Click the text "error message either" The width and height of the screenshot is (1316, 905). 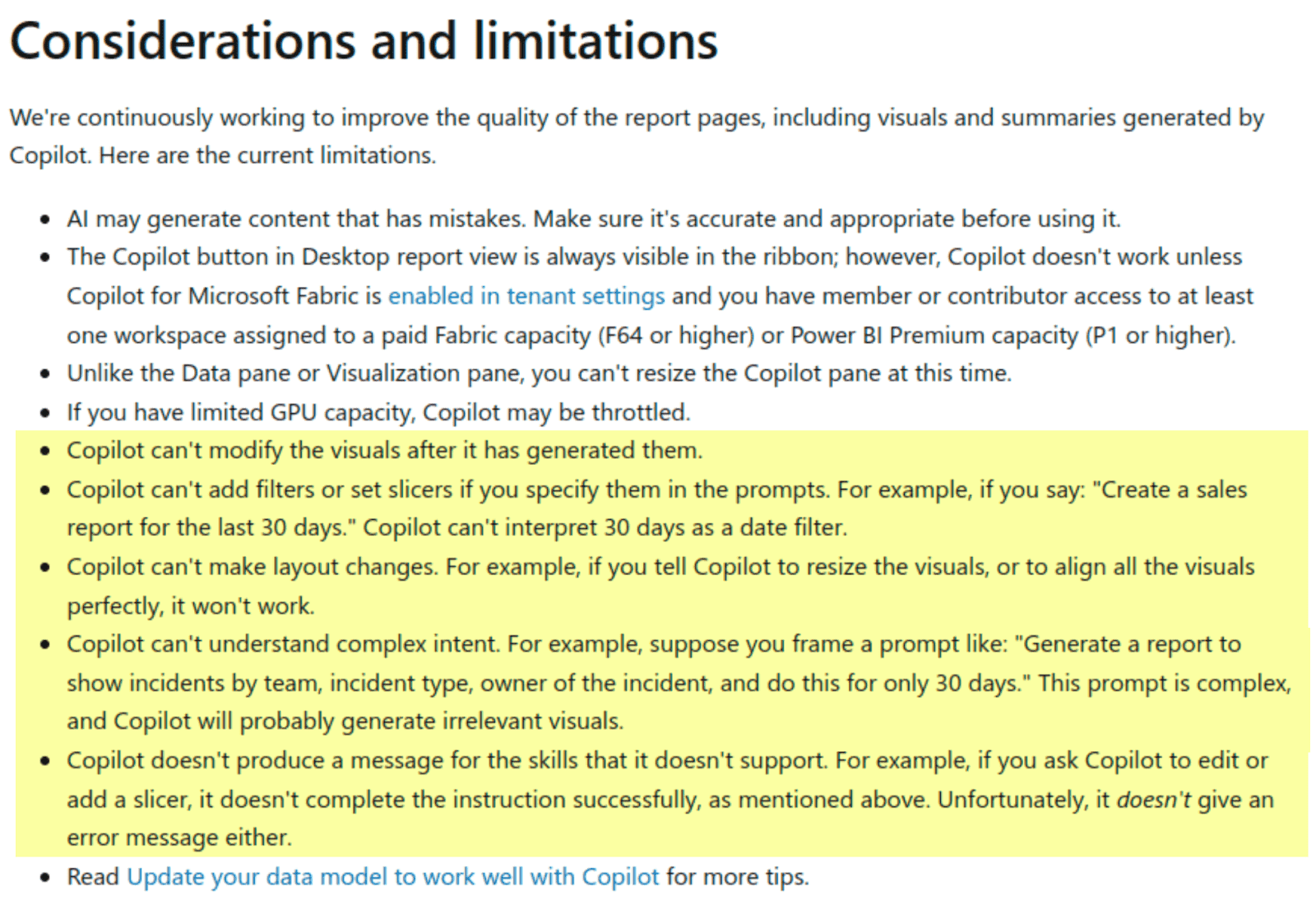(178, 838)
